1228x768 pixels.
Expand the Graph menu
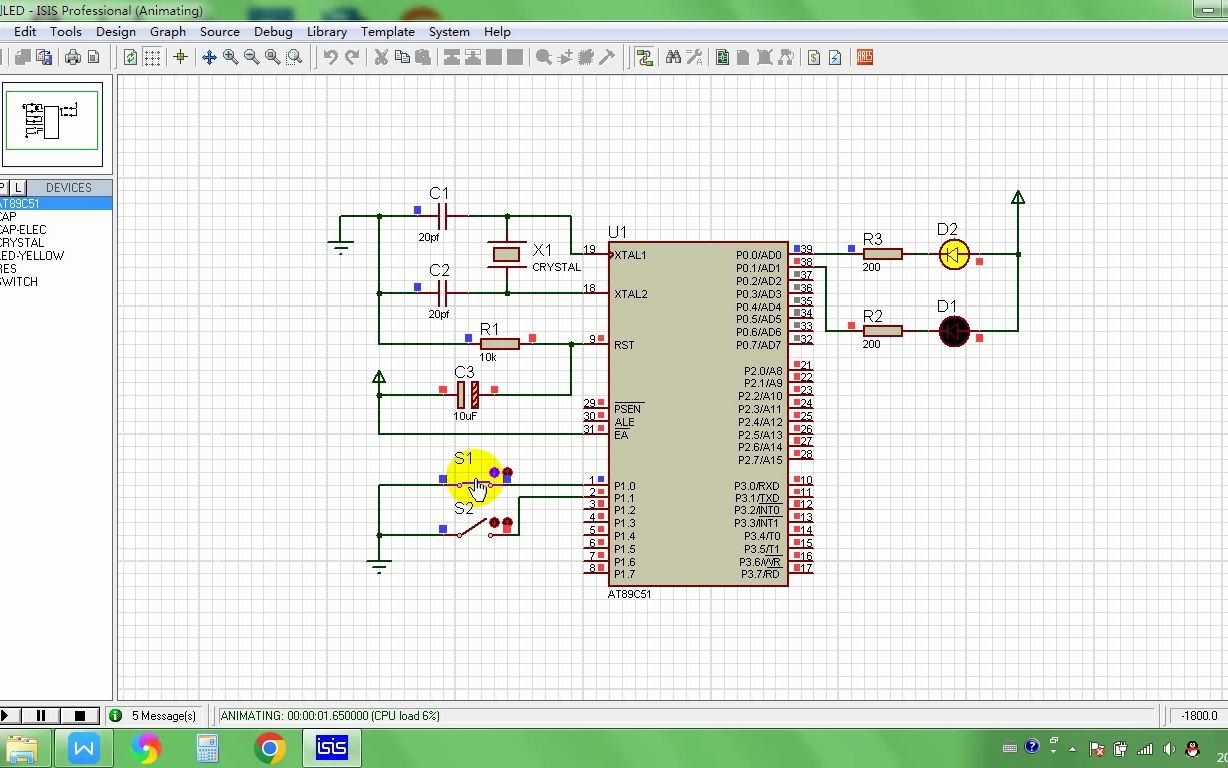[x=168, y=31]
